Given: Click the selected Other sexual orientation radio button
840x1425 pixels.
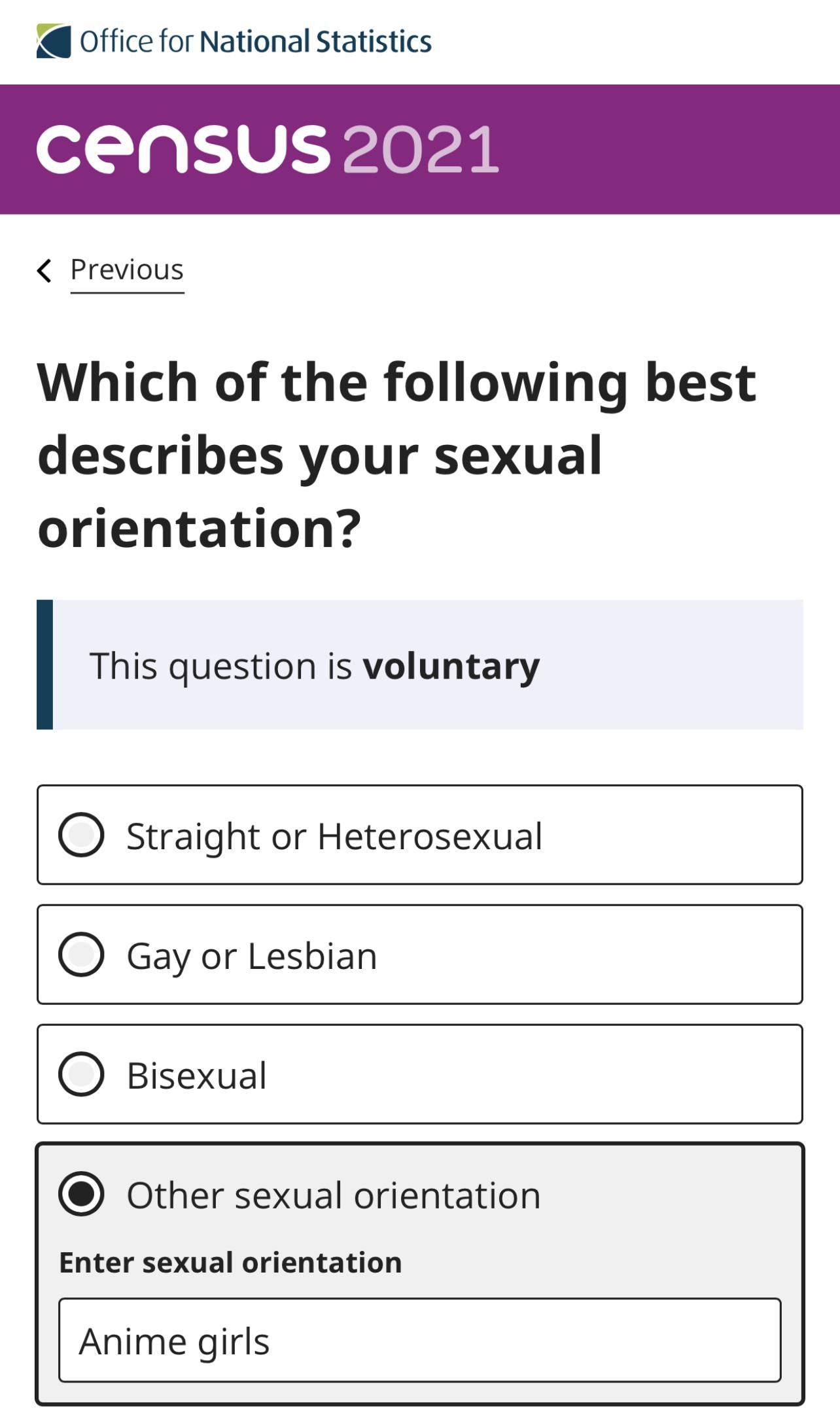Looking at the screenshot, I should point(81,1194).
